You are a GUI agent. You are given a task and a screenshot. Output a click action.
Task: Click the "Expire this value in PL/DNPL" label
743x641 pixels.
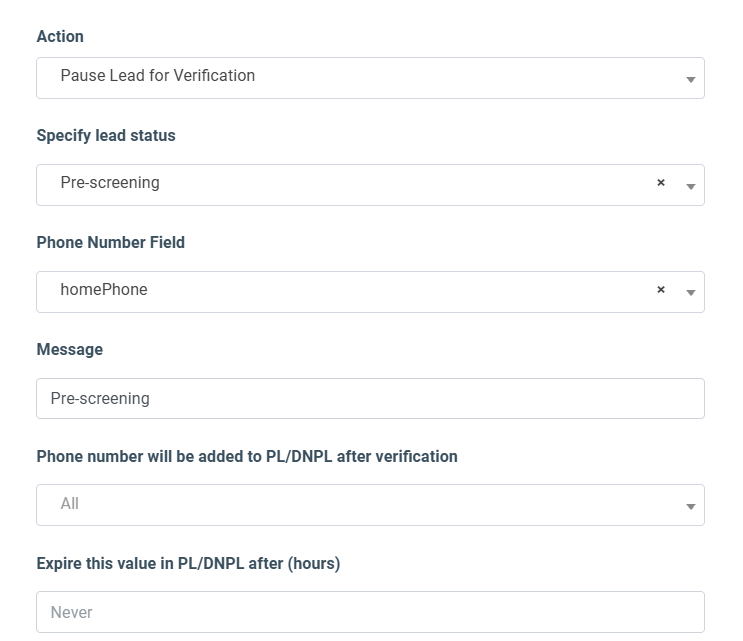tap(188, 563)
